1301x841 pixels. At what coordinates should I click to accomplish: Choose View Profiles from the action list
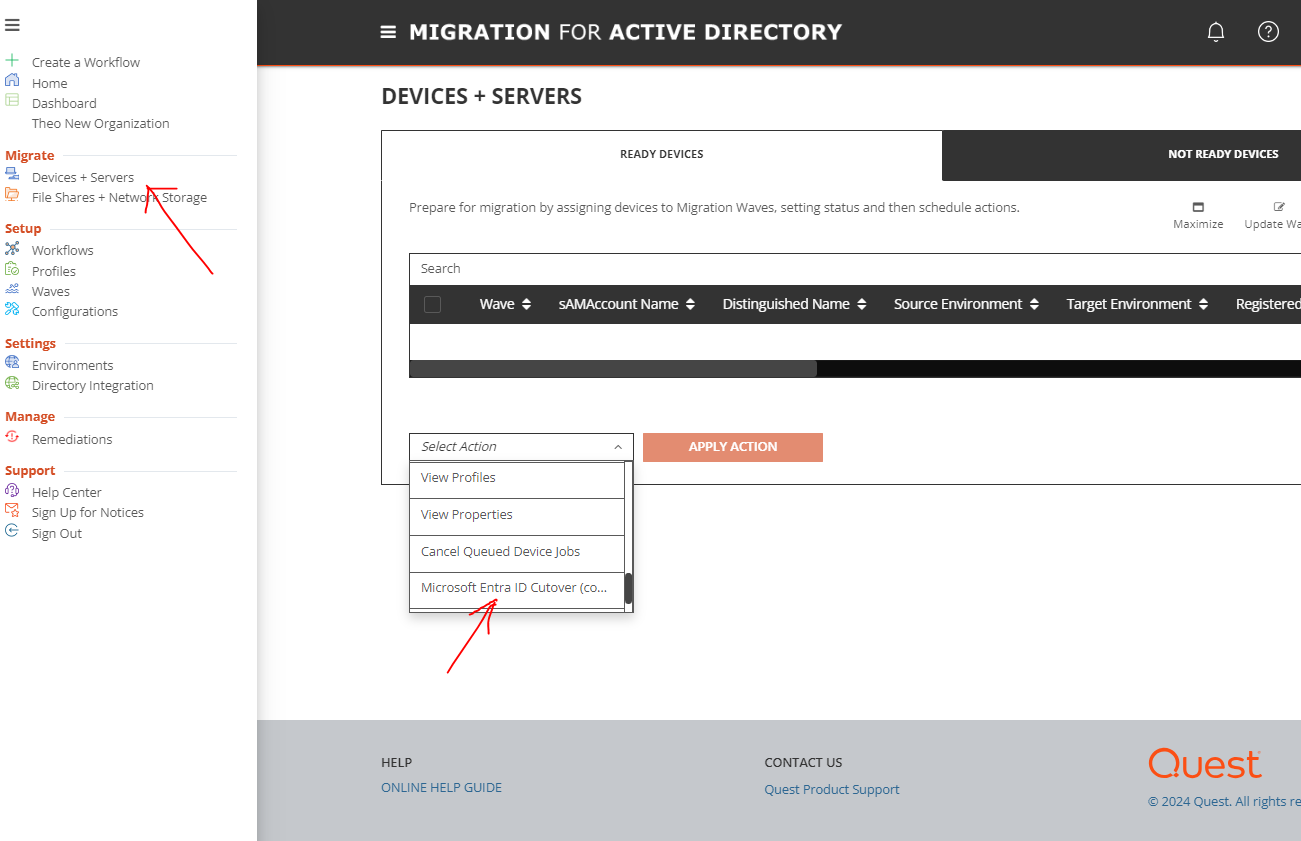pos(517,478)
